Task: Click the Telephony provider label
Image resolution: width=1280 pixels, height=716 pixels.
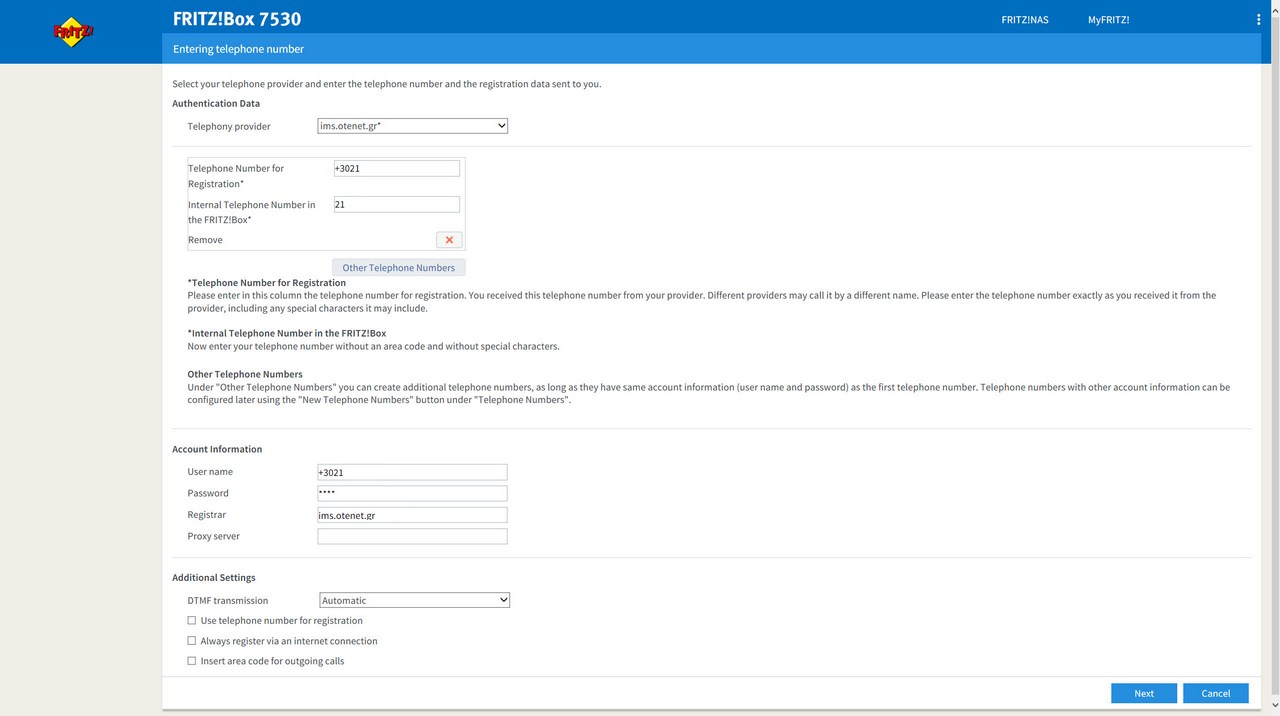Action: point(229,126)
